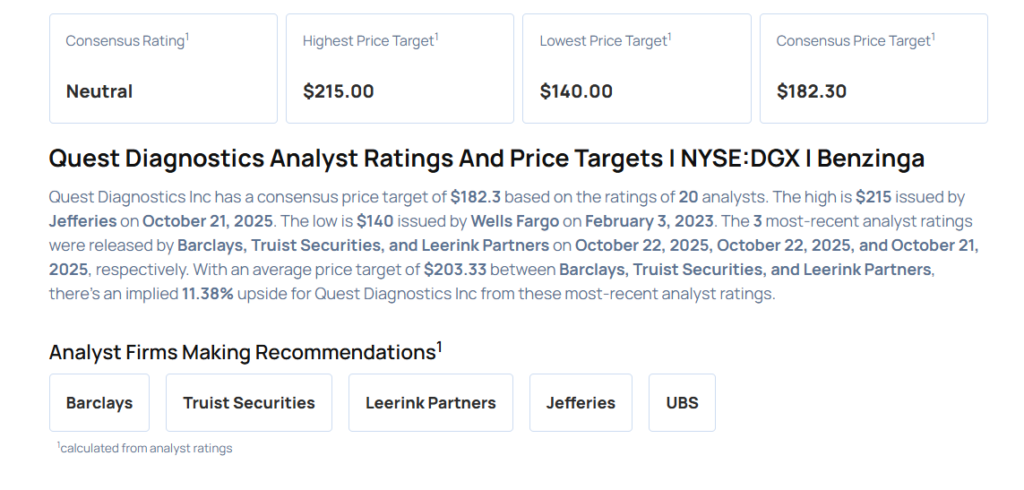Click the Barclays analyst firm button
The width and height of the screenshot is (1024, 490).
[99, 403]
